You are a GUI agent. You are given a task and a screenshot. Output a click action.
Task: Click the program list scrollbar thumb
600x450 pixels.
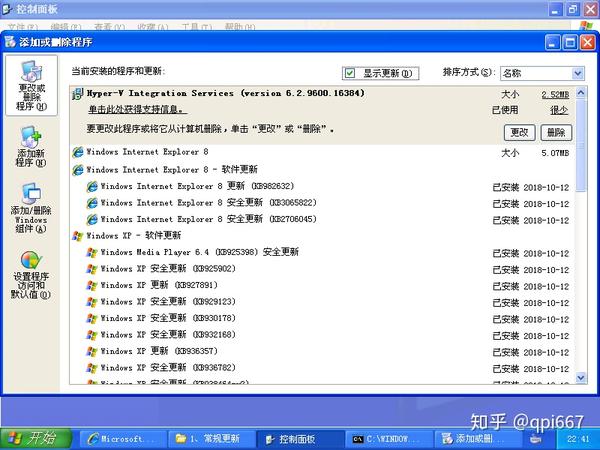(581, 145)
